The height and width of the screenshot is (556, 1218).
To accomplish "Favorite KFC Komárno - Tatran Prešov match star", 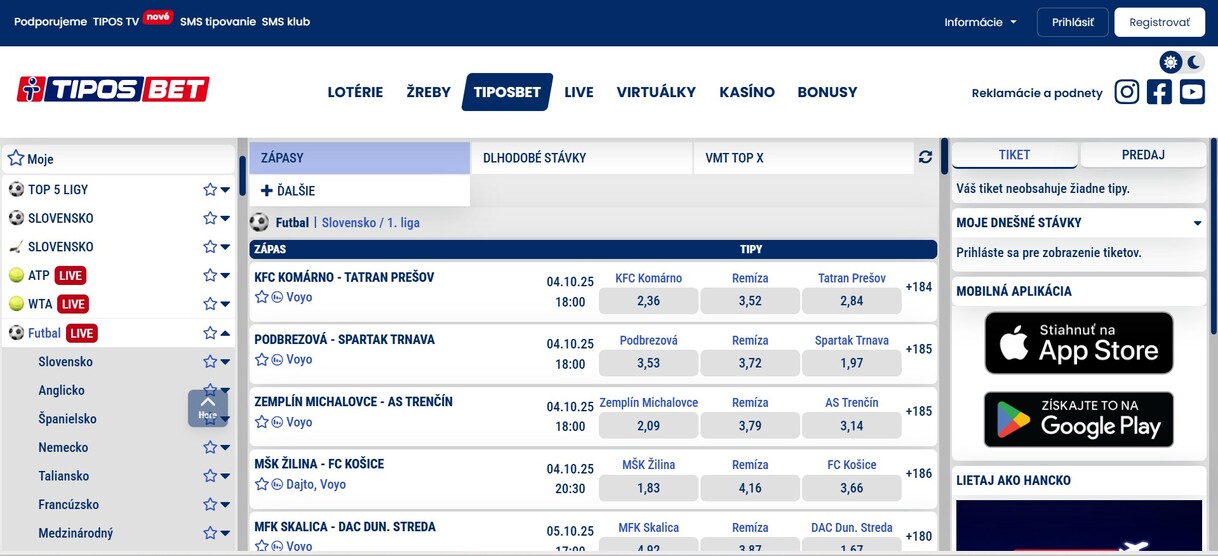I will [x=262, y=297].
